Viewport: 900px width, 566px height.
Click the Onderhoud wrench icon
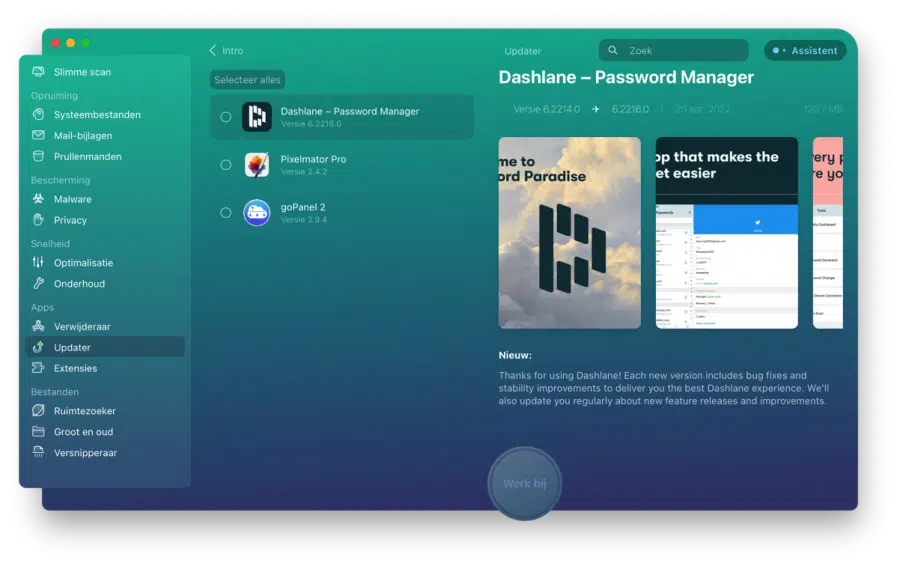pos(38,283)
